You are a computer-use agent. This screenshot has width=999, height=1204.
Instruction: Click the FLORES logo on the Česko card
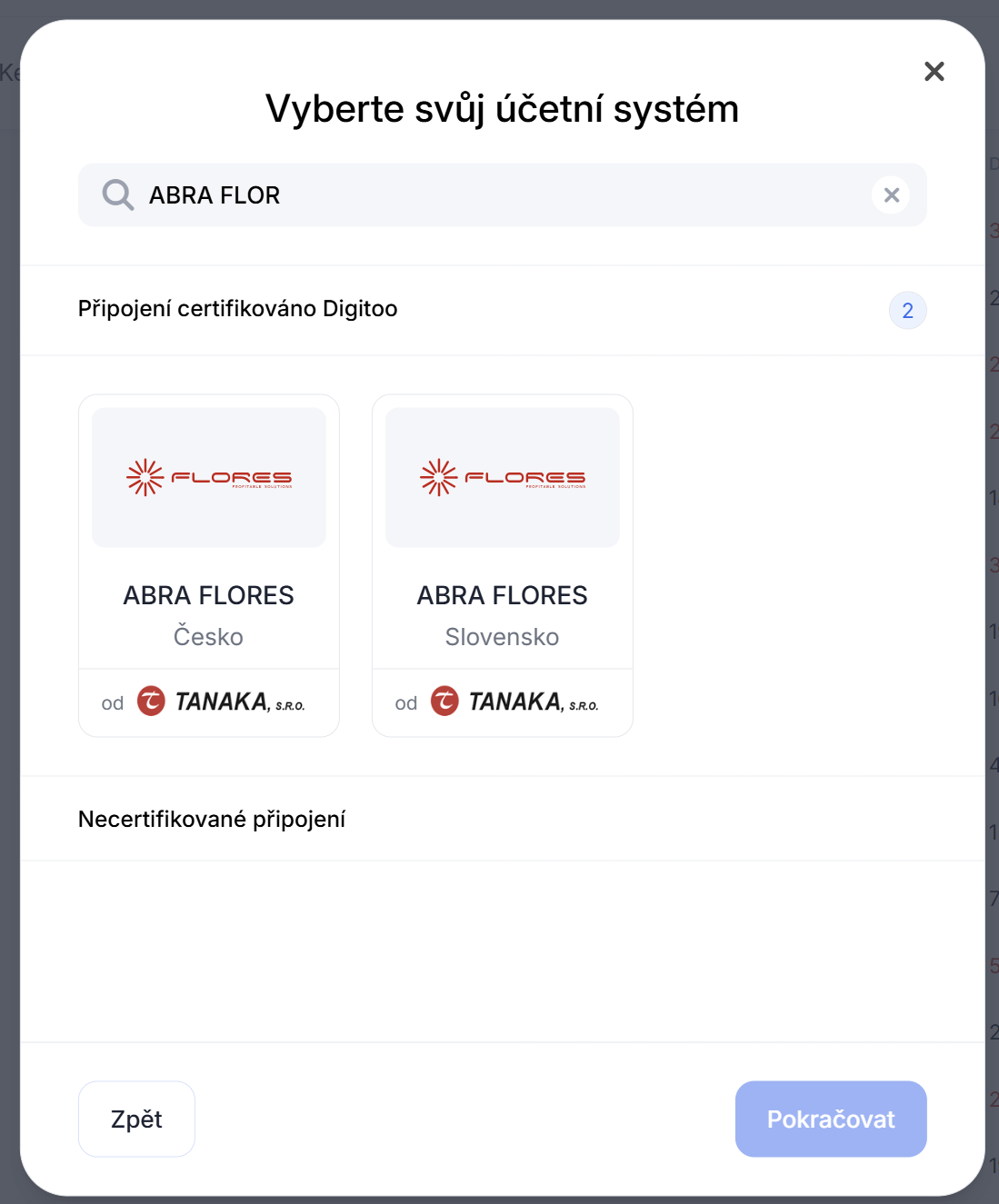[209, 477]
